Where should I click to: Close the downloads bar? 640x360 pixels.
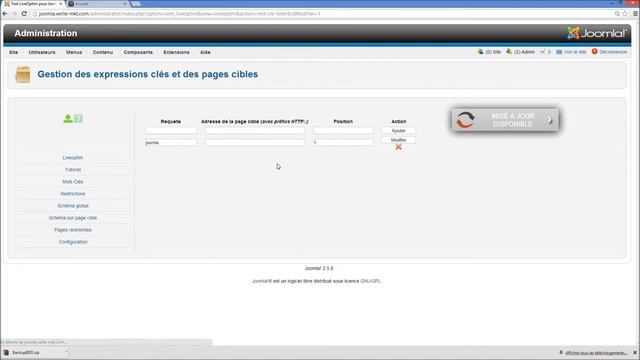coord(635,353)
